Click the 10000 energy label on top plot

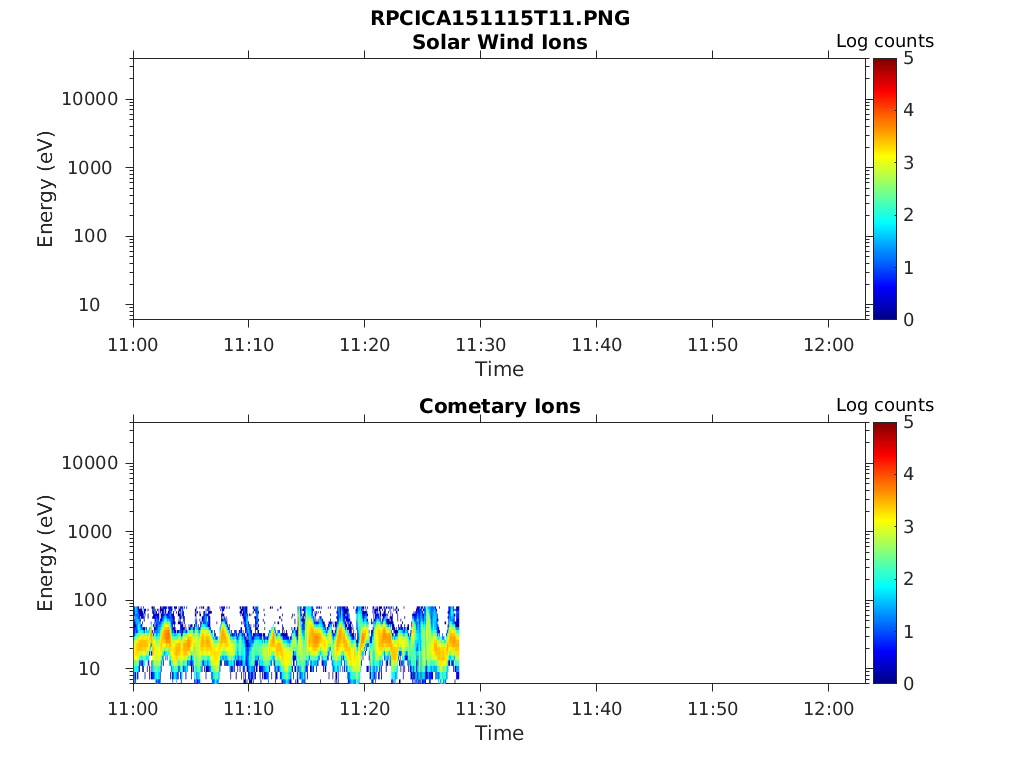tap(89, 99)
